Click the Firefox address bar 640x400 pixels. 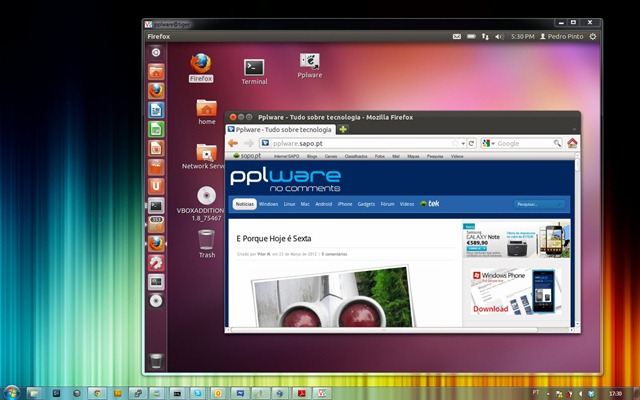(361, 143)
